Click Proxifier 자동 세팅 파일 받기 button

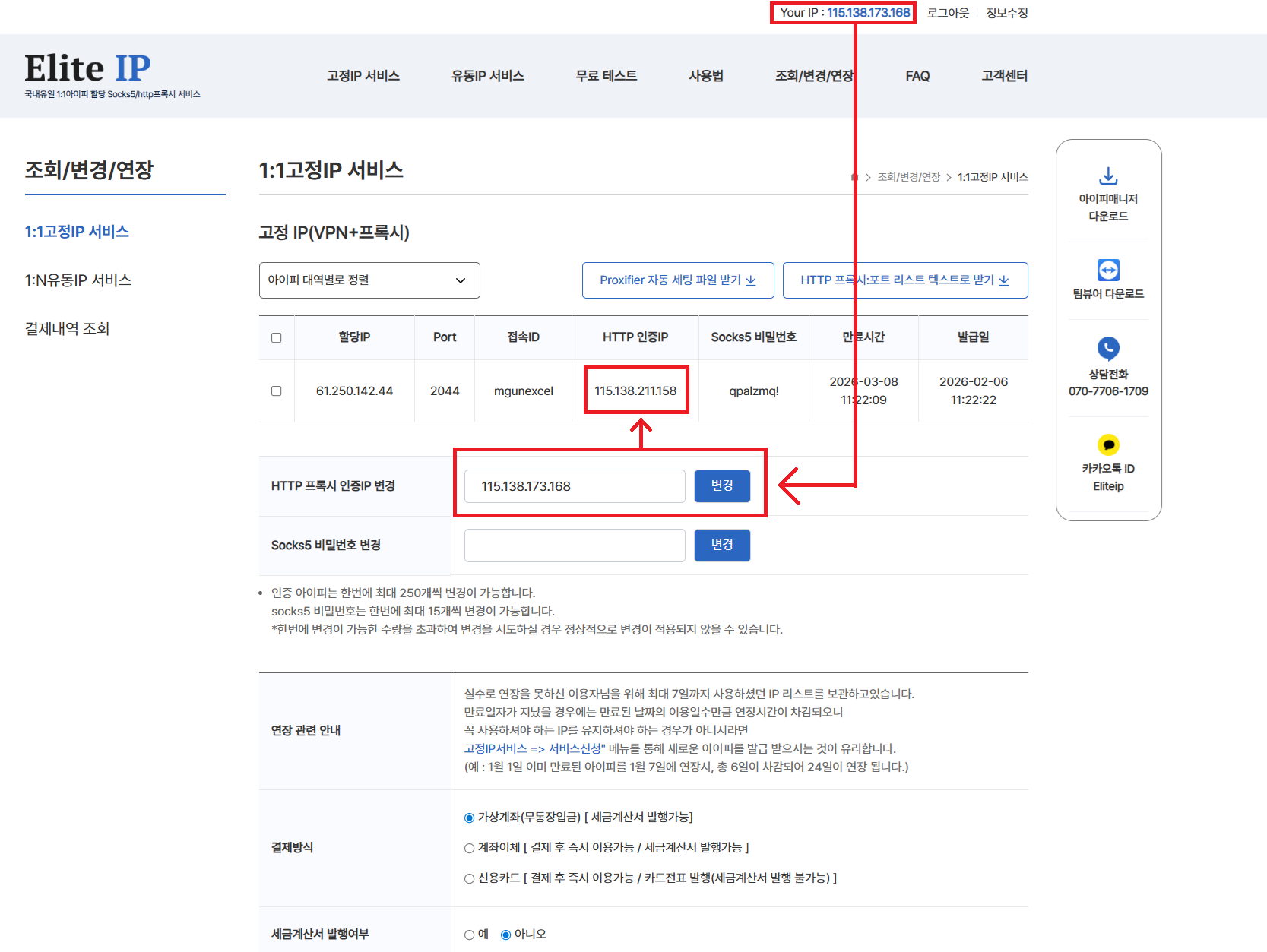click(x=677, y=280)
